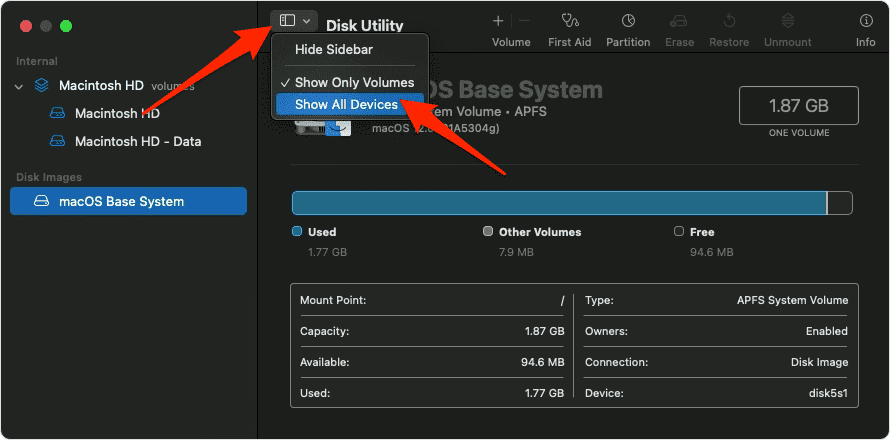The image size is (890, 440).
Task: Add a volume with plus icon
Action: point(498,21)
